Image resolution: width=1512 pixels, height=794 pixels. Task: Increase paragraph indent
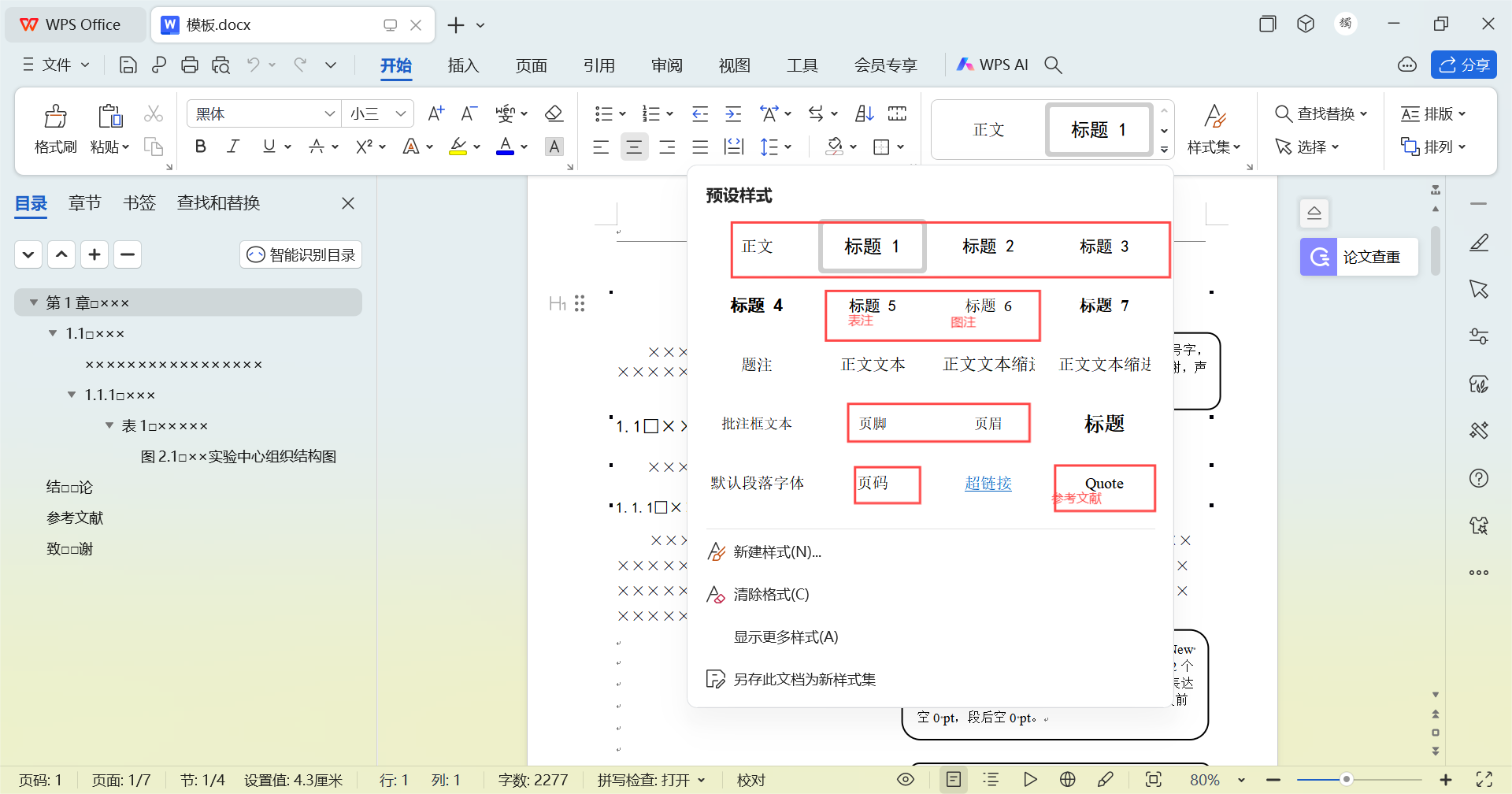tap(733, 113)
